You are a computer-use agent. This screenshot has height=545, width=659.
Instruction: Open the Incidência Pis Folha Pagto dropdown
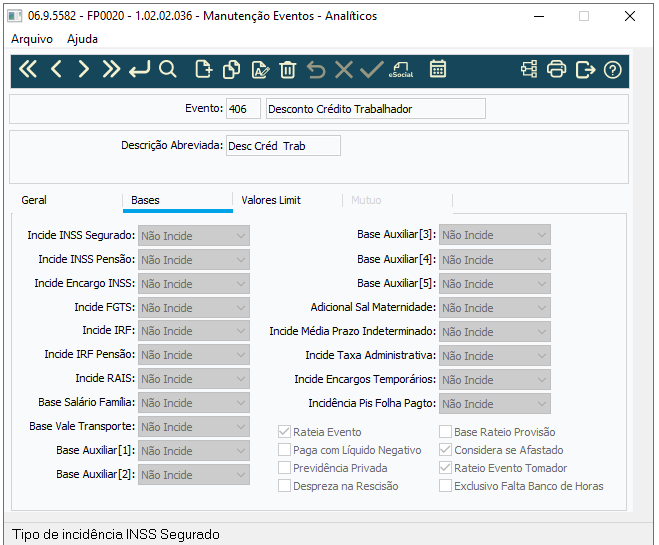(x=495, y=403)
